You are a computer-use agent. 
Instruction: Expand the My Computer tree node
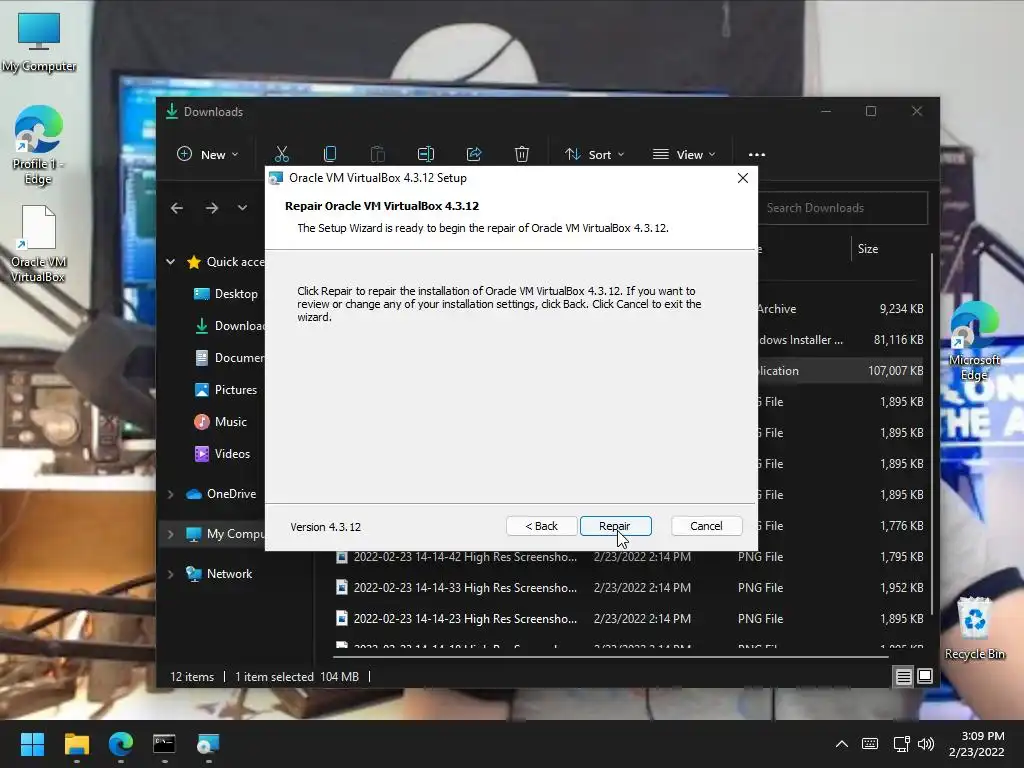click(x=170, y=534)
